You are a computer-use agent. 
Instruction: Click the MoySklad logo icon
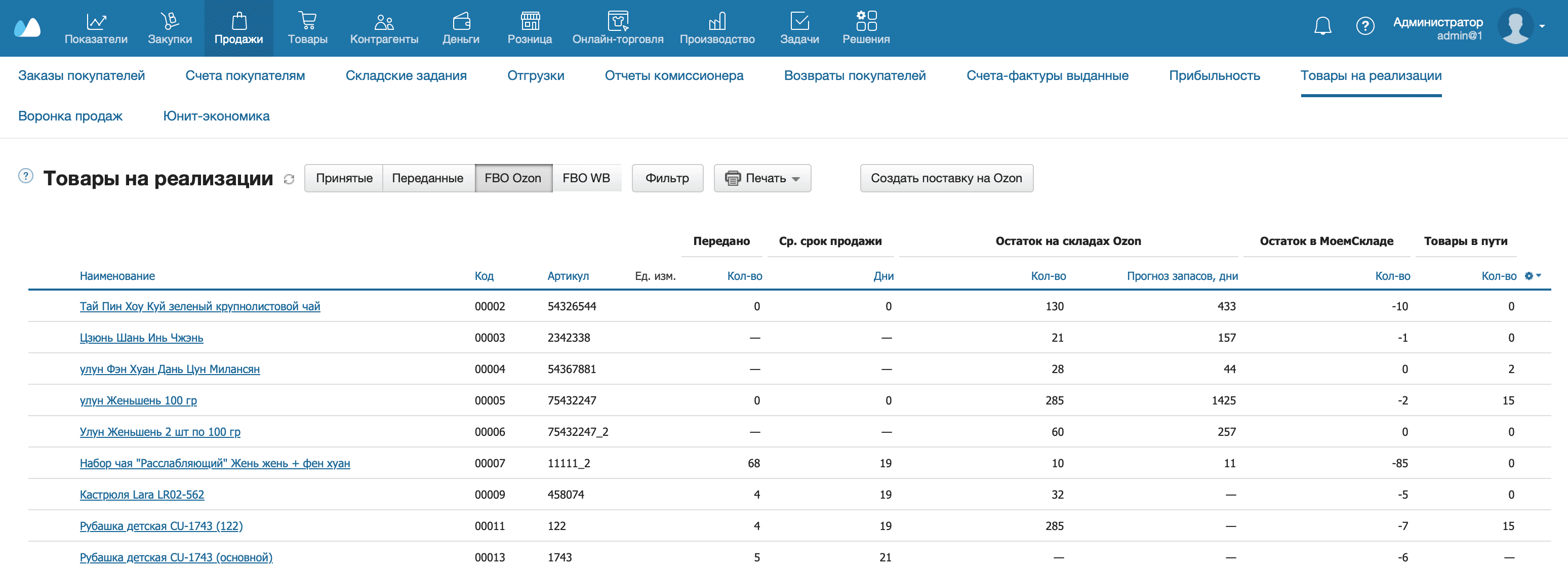27,28
